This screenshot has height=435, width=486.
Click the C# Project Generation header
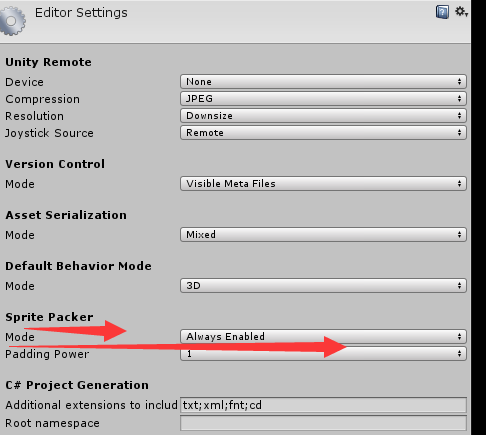tap(77, 385)
